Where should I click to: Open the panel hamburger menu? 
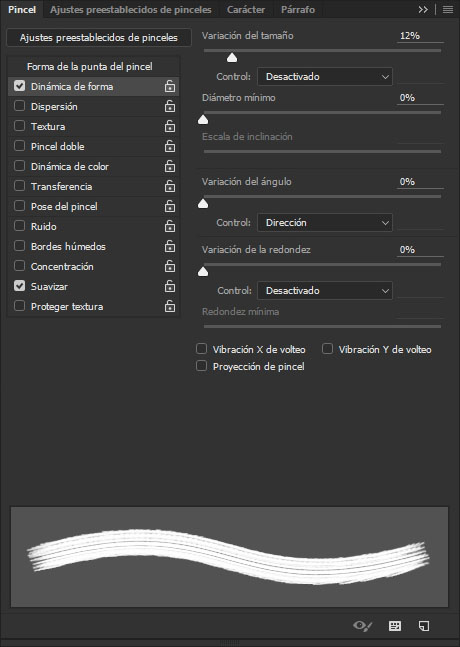448,9
